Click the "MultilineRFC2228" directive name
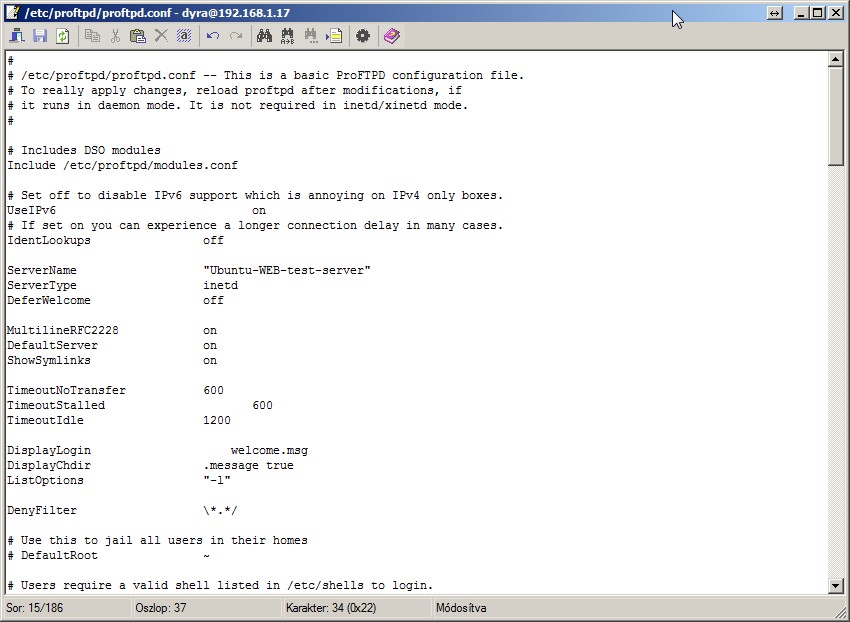 (63, 330)
